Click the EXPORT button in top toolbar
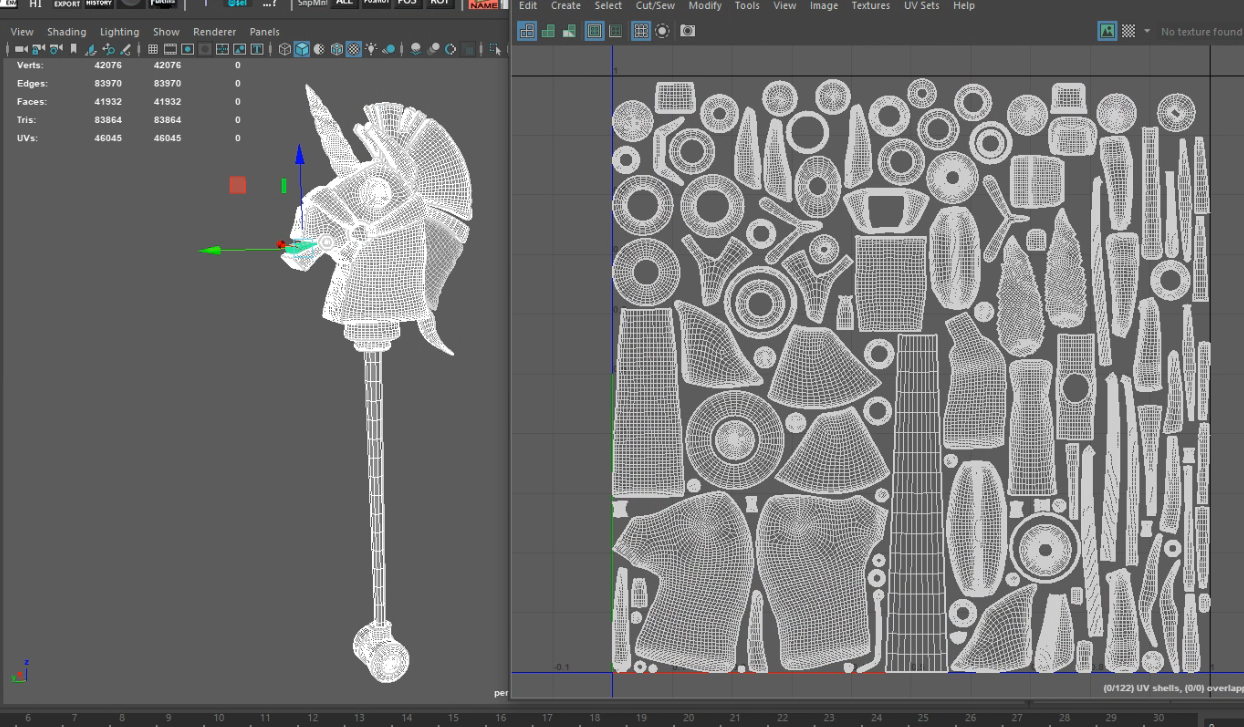Viewport: 1244px width, 727px height. (66, 3)
